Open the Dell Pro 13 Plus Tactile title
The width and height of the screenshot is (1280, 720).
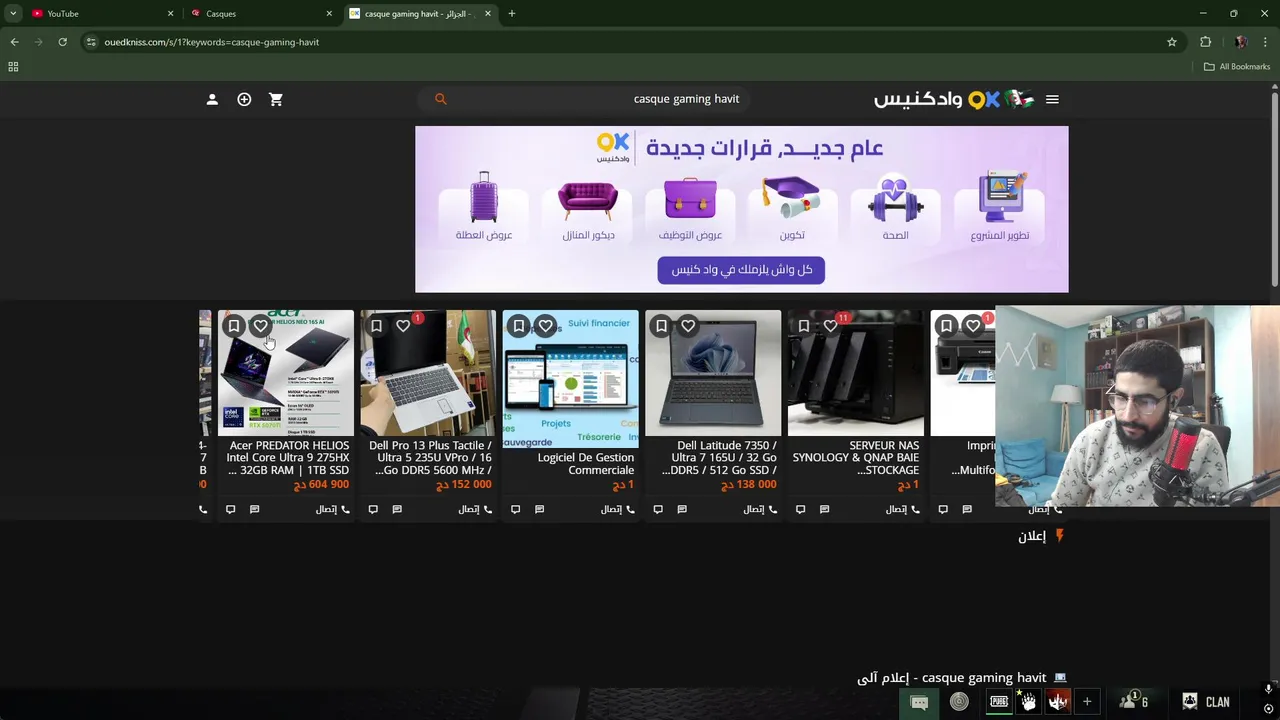430,458
